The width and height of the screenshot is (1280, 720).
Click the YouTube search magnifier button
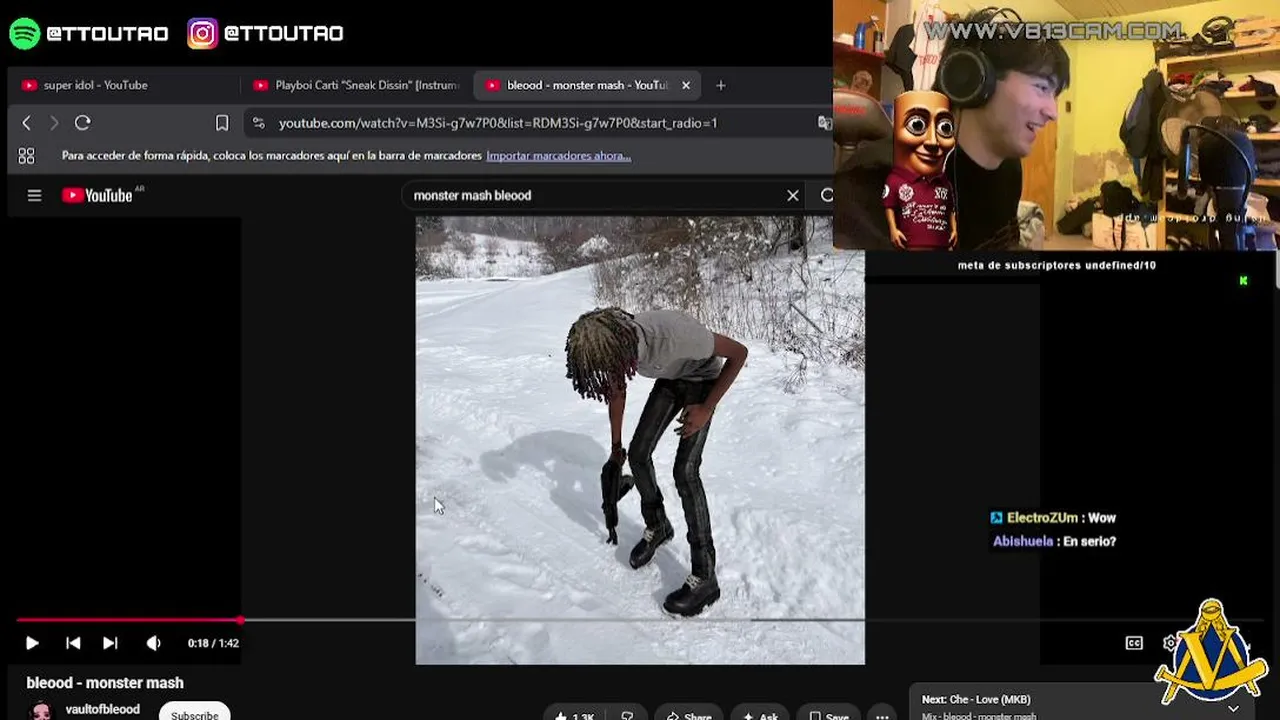(826, 196)
